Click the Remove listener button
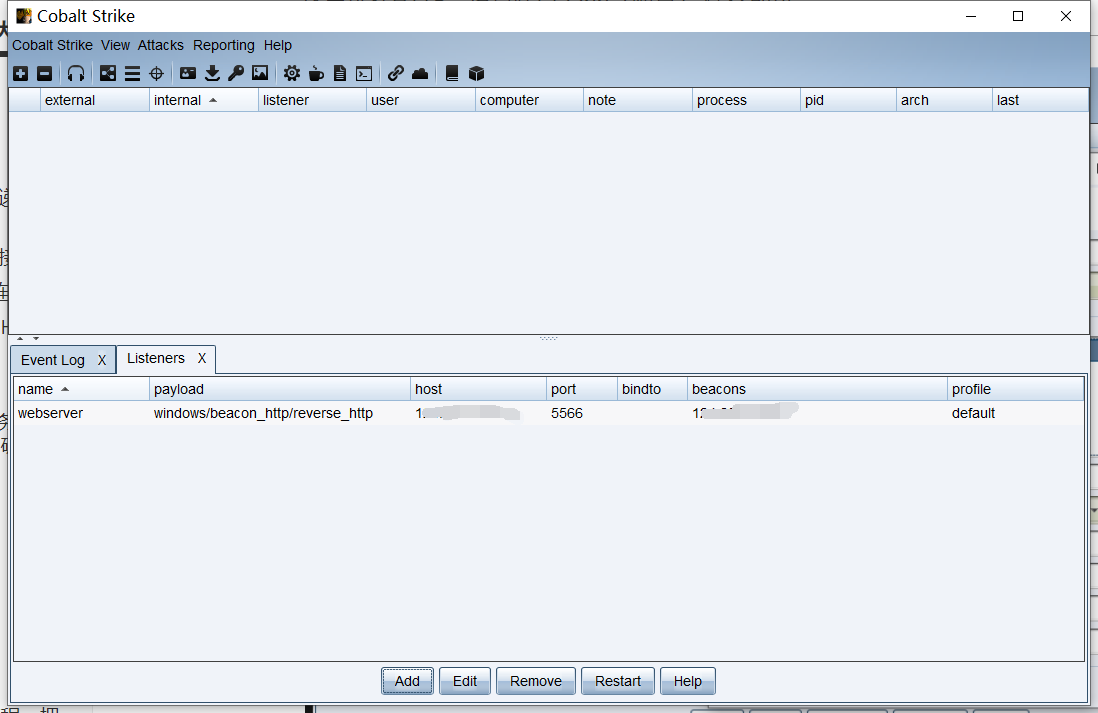 (x=536, y=681)
